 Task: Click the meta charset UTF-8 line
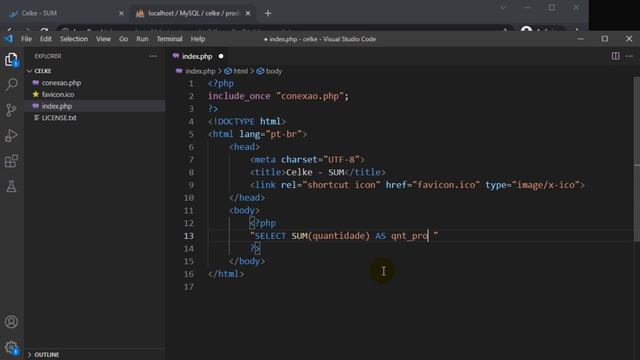[x=307, y=160]
